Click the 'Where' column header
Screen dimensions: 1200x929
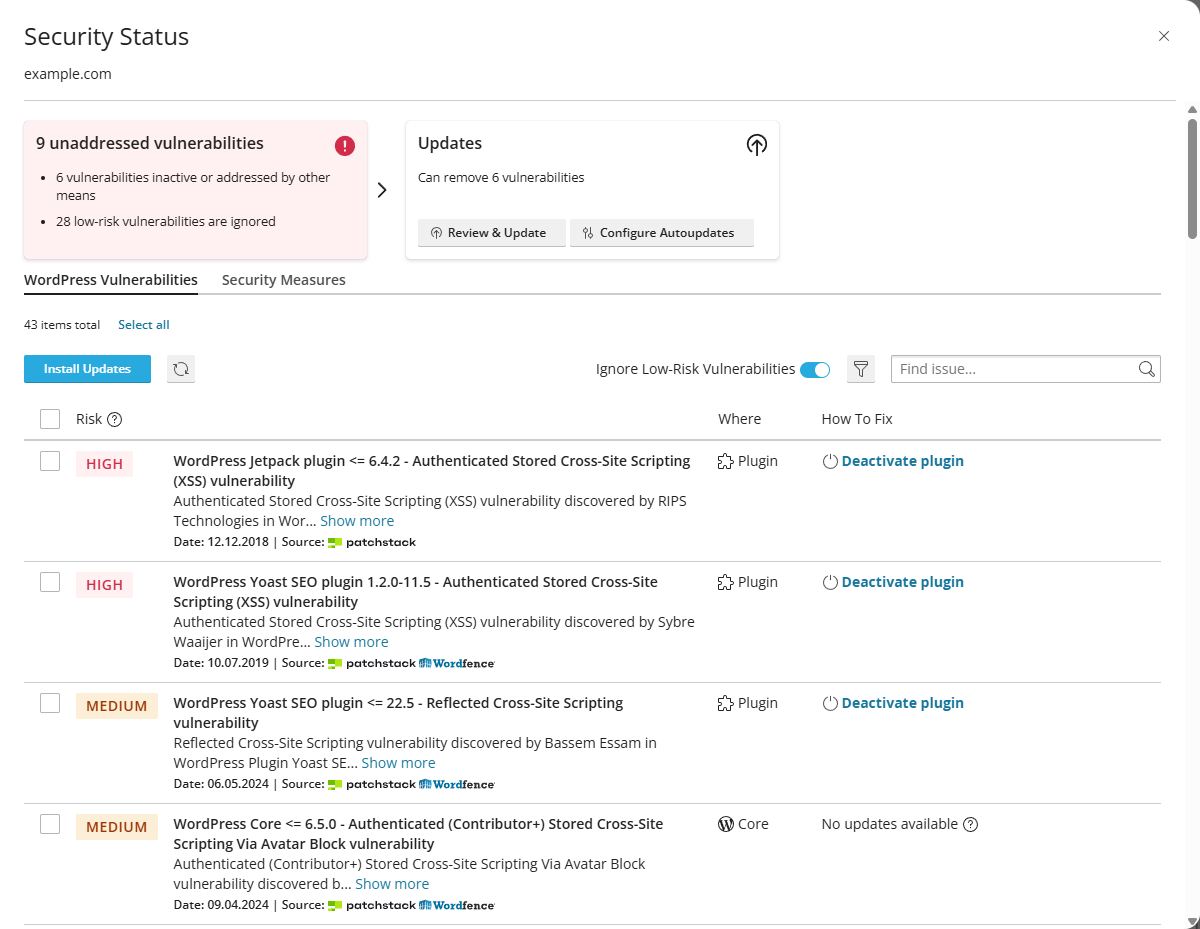(739, 419)
